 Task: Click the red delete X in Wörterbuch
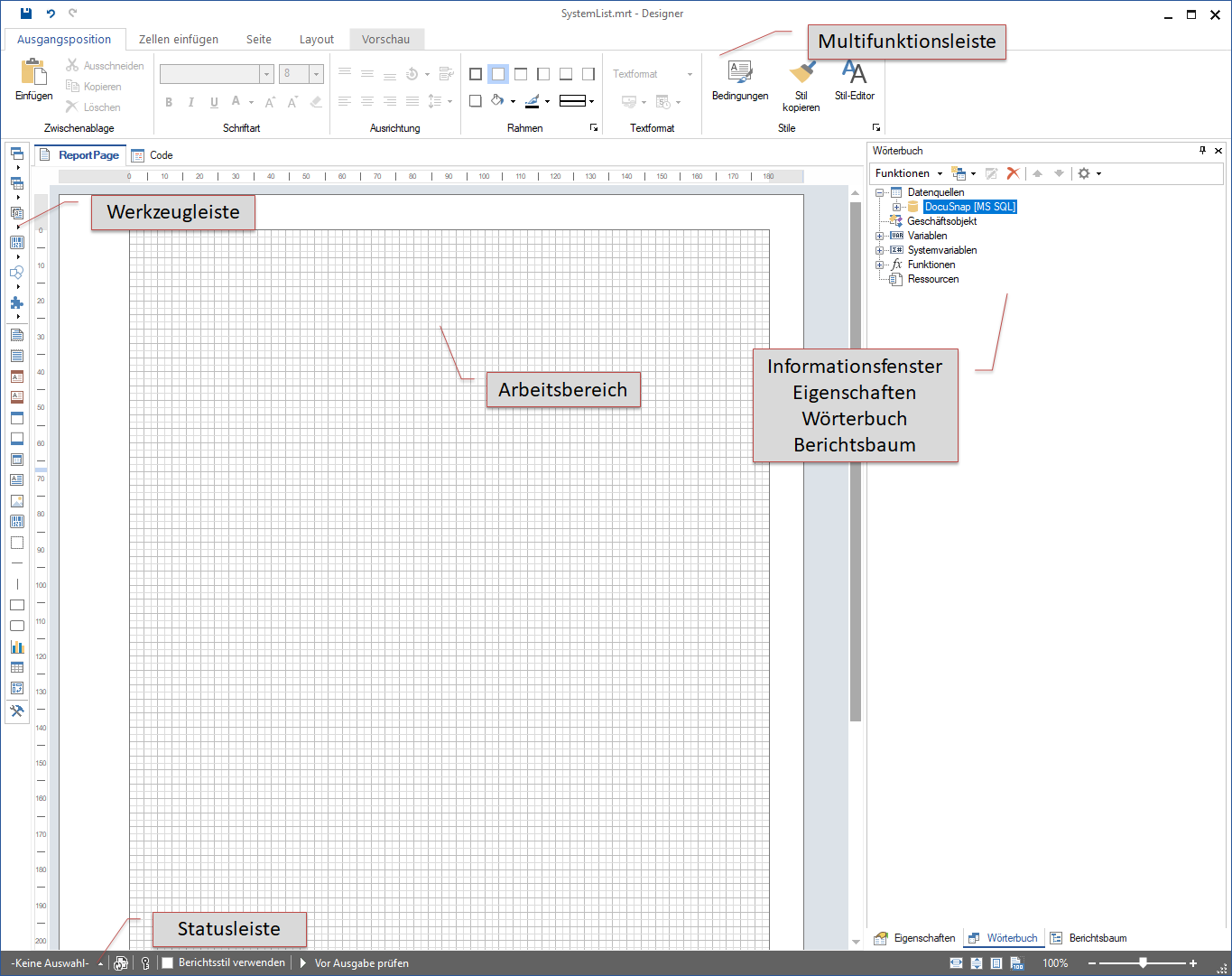1013,173
